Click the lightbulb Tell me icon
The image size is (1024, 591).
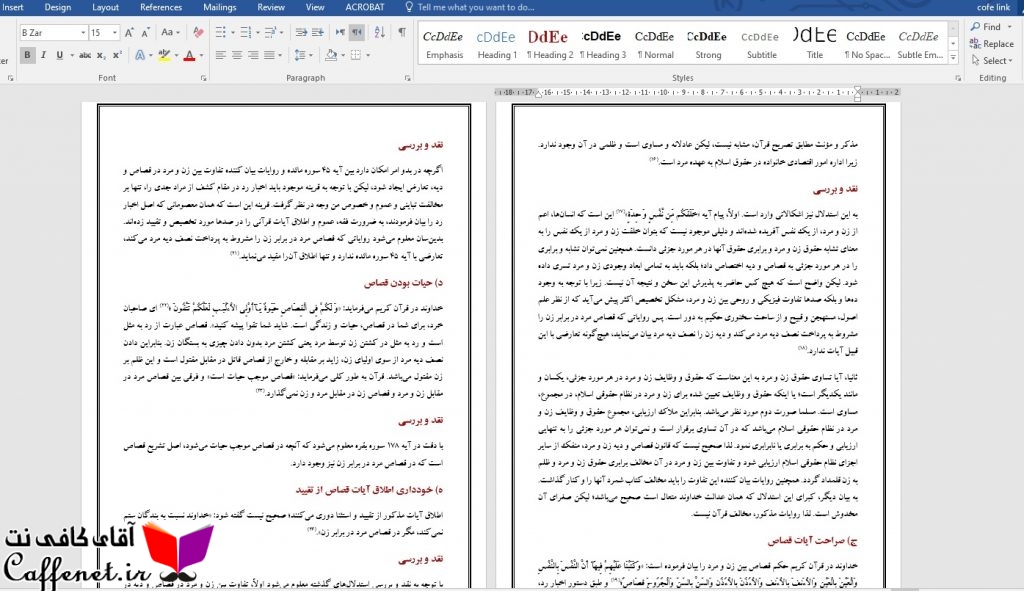(409, 7)
